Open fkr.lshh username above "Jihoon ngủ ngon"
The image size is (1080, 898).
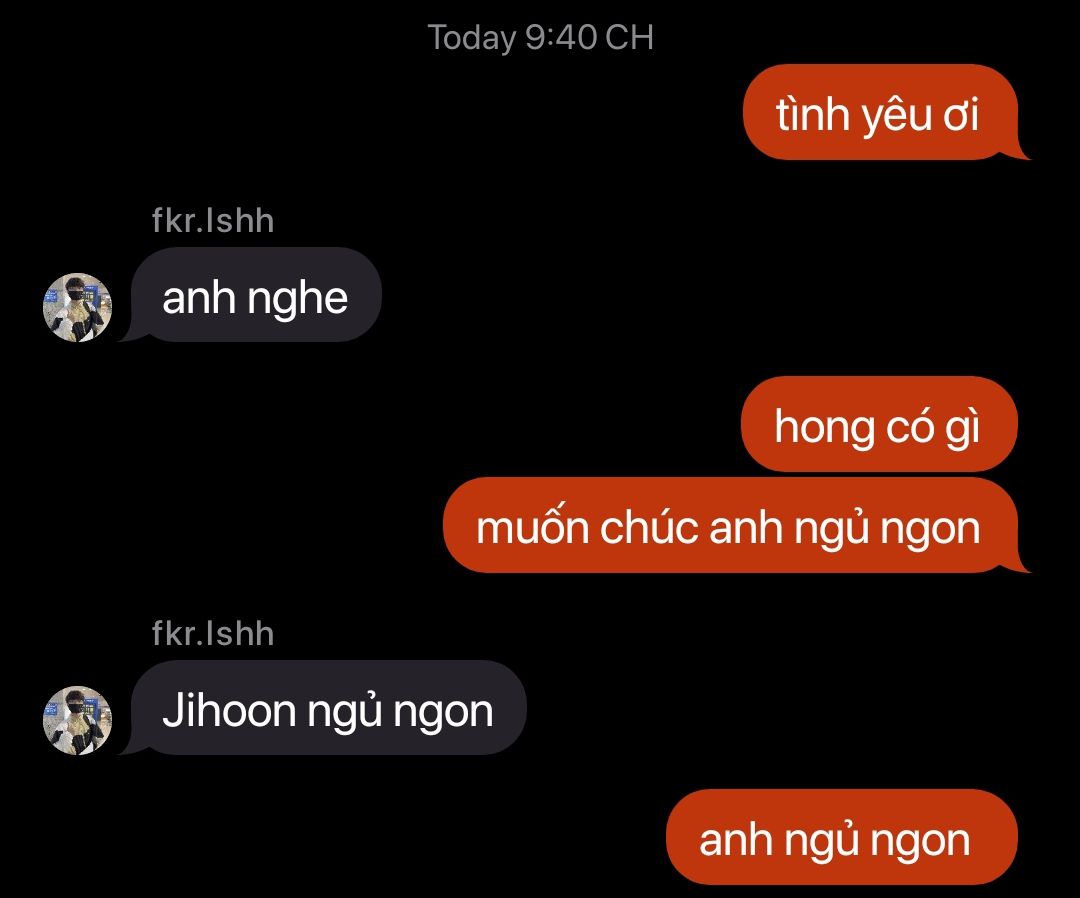(x=213, y=634)
